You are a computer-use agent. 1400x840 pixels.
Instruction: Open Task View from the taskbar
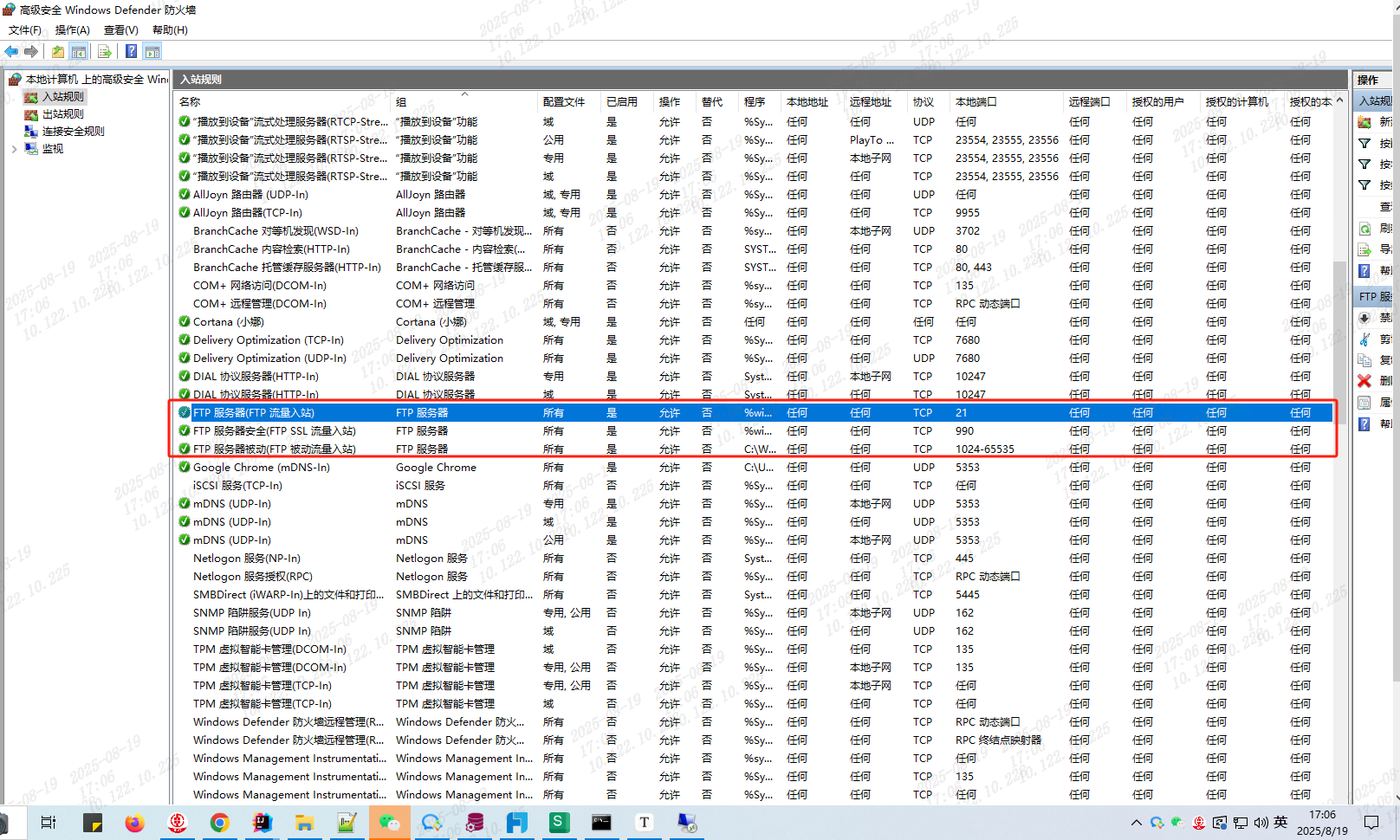pos(49,823)
